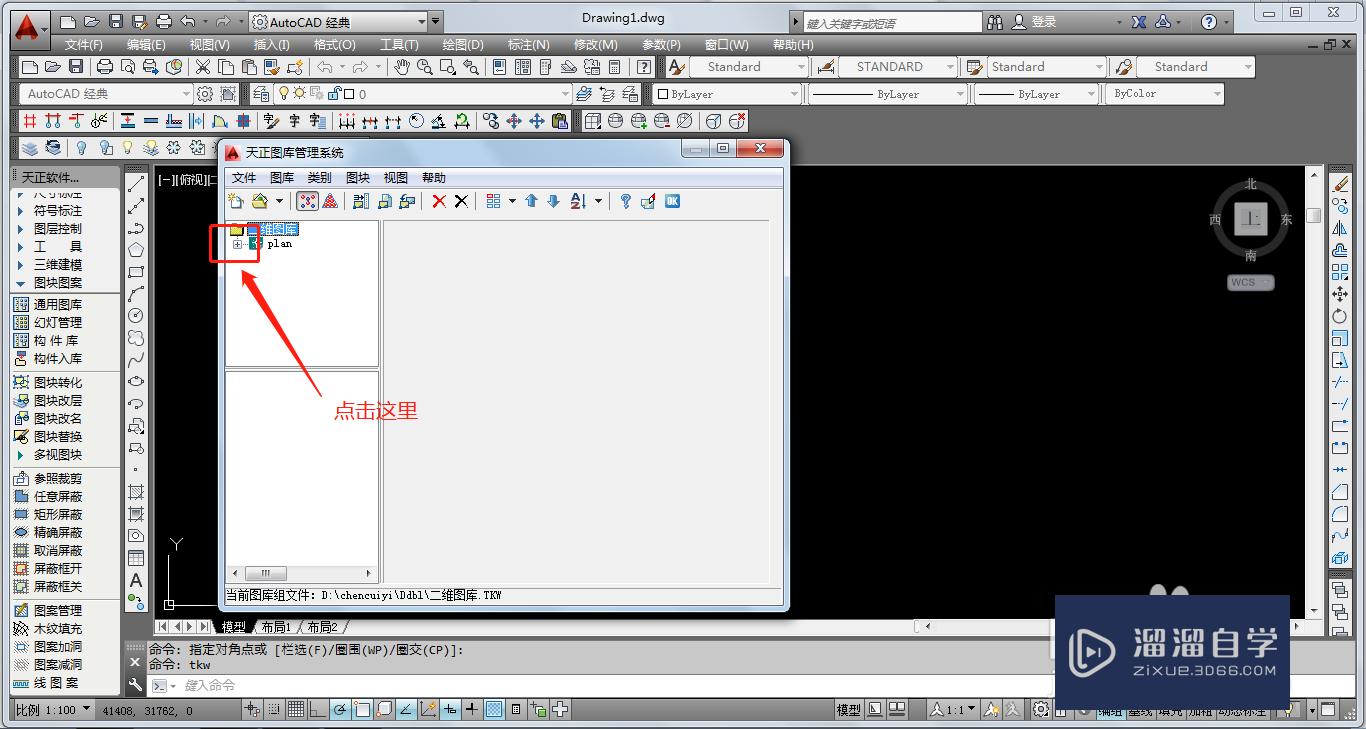This screenshot has width=1366, height=729.
Task: Select the Line draw tool
Action: click(x=136, y=185)
